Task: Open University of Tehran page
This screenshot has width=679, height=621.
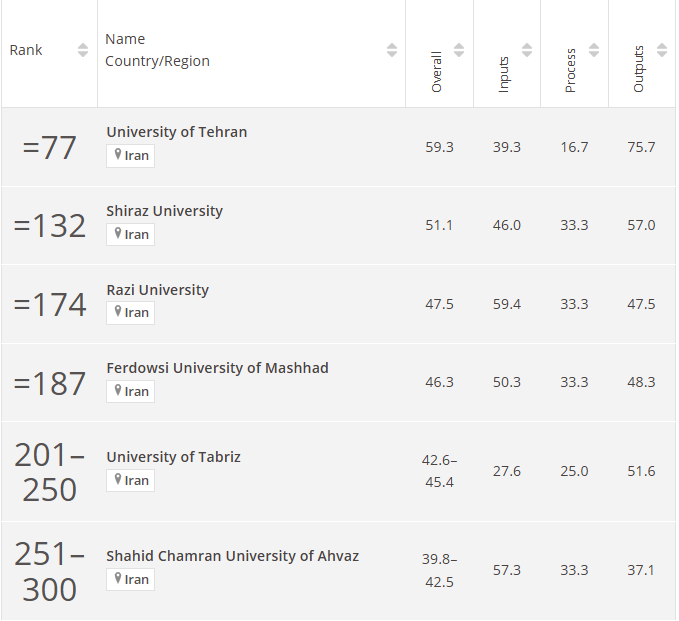Action: click(176, 132)
